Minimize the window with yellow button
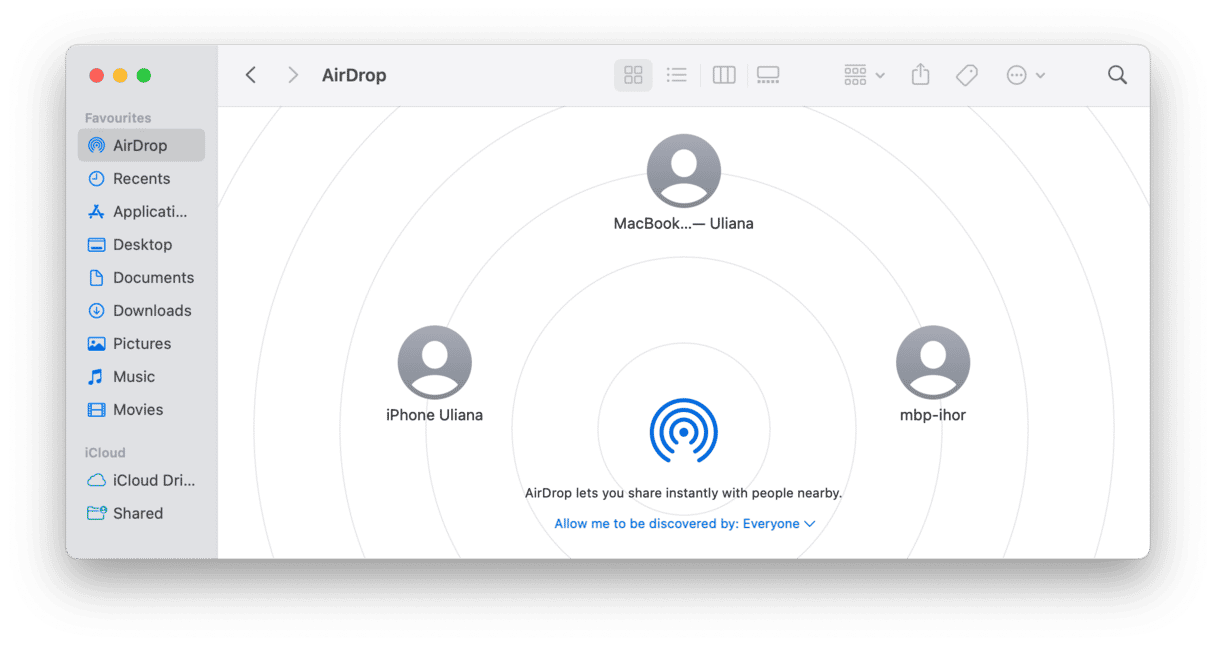The width and height of the screenshot is (1216, 646). tap(120, 75)
